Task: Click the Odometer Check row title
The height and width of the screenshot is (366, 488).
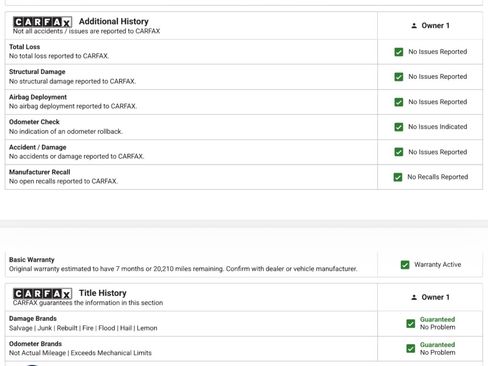Action: 34,122
